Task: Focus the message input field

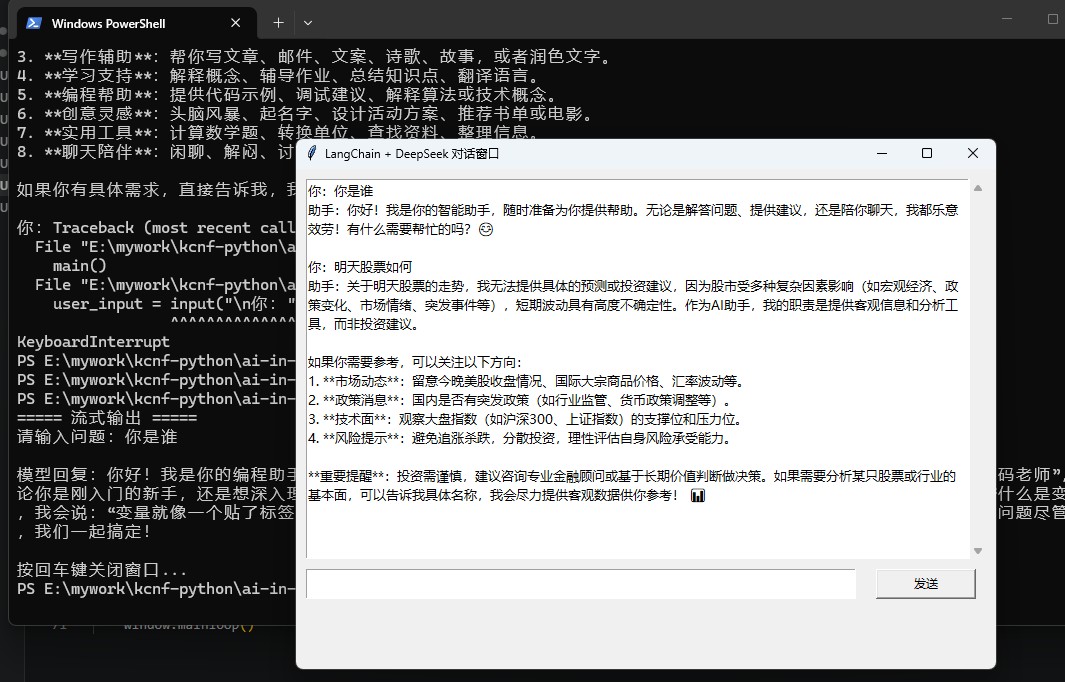Action: (581, 584)
